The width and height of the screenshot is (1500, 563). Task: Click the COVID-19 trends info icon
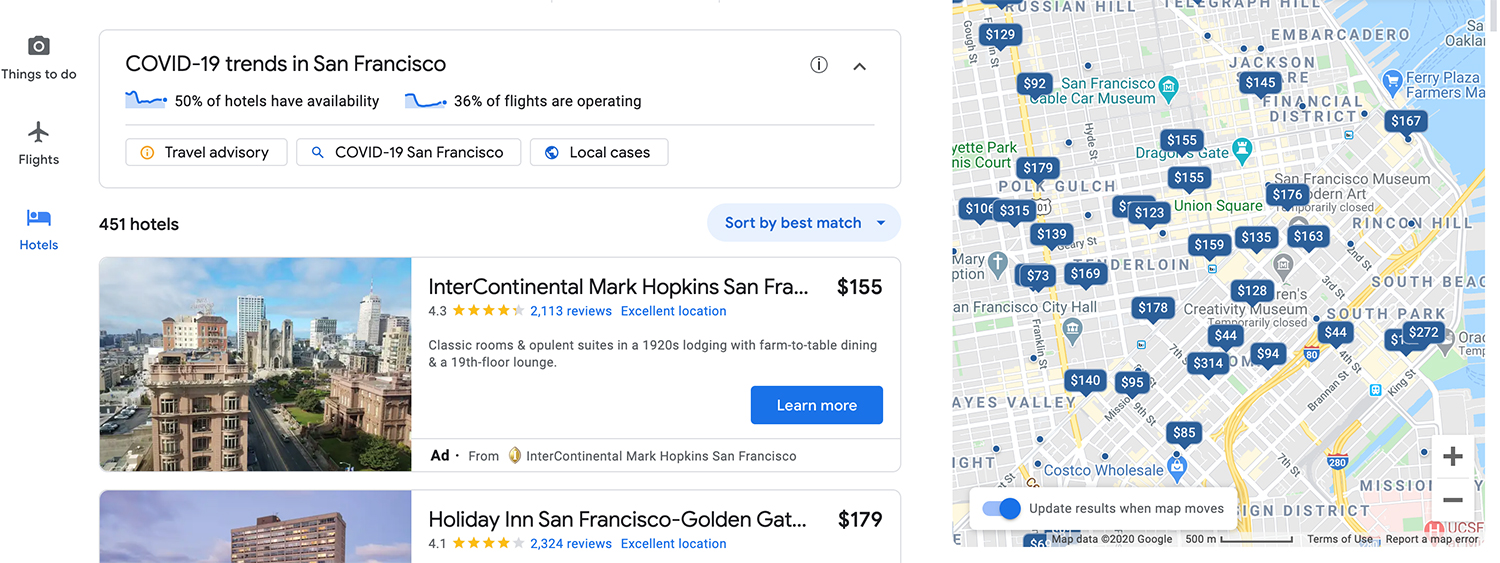(819, 65)
